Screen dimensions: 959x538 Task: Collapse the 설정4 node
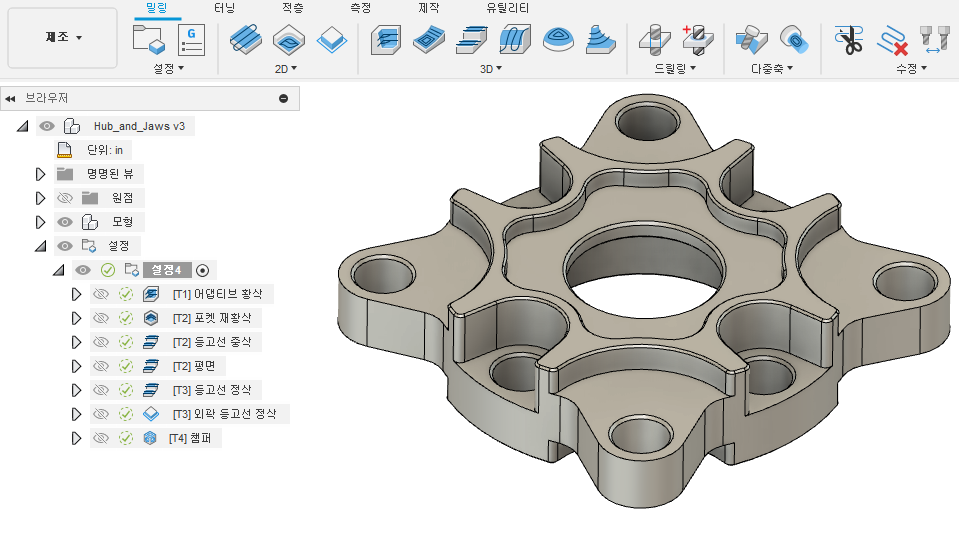(59, 270)
